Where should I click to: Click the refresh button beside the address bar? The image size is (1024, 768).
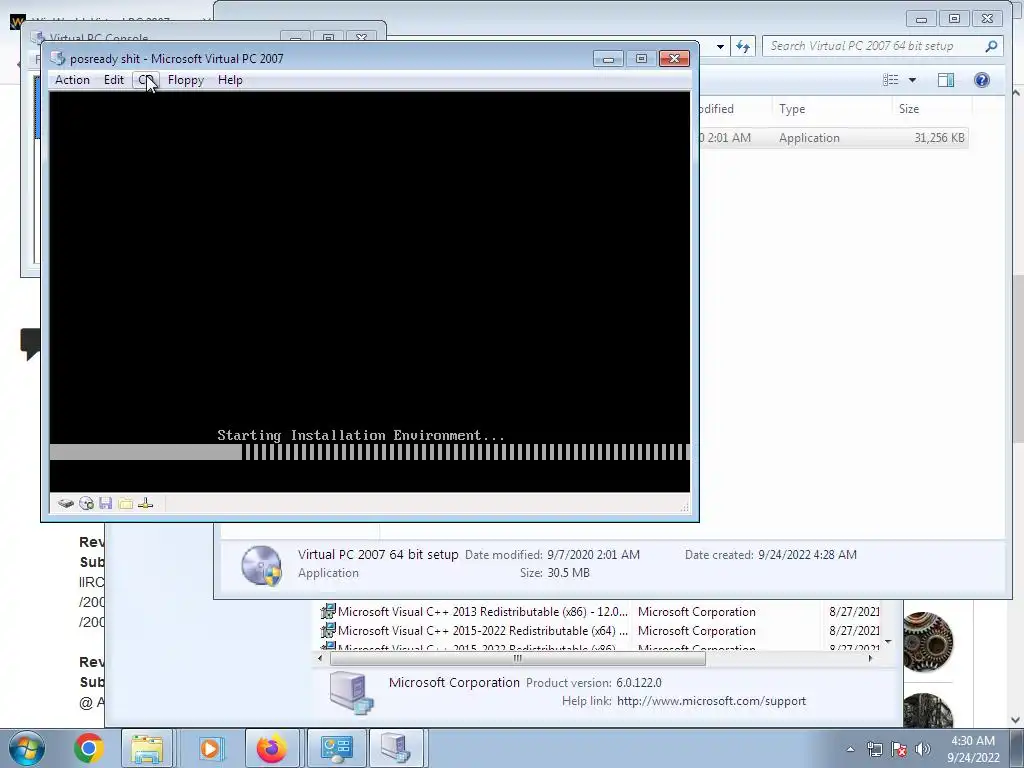(743, 46)
